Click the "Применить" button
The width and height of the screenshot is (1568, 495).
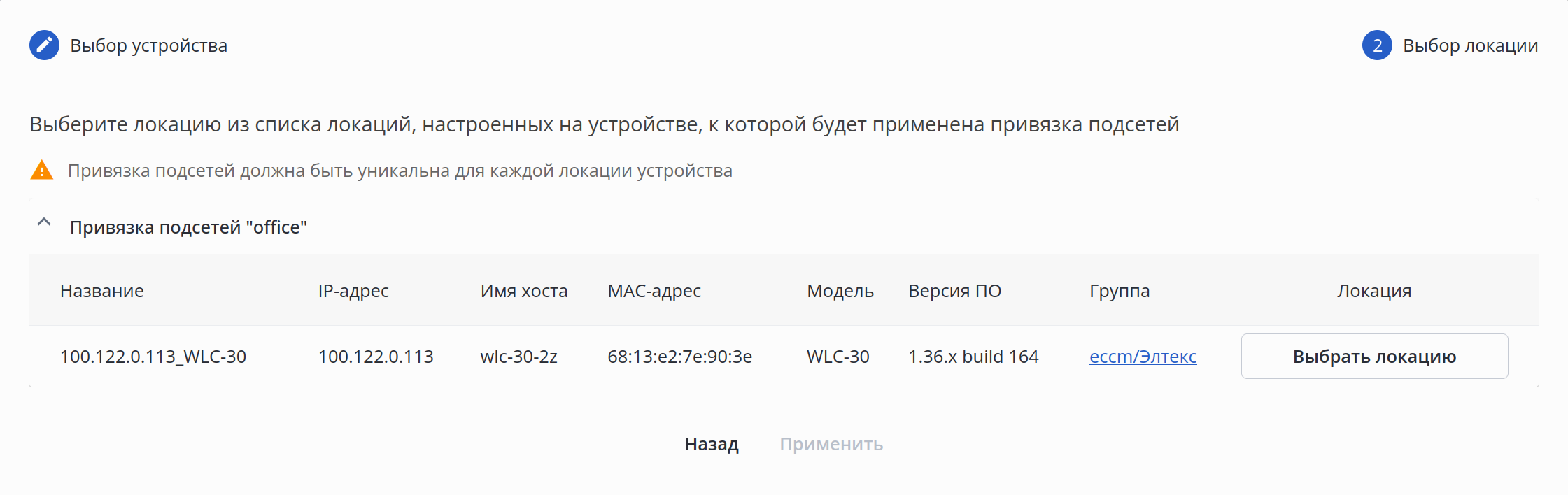click(x=831, y=444)
